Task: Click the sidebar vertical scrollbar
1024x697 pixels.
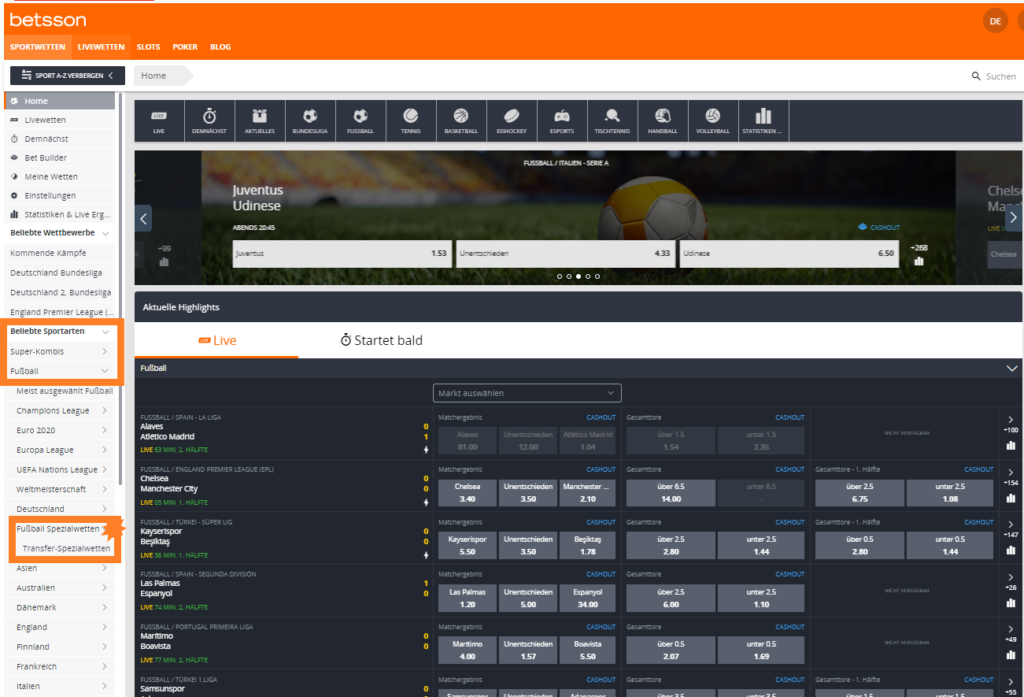Action: pyautogui.click(x=120, y=287)
